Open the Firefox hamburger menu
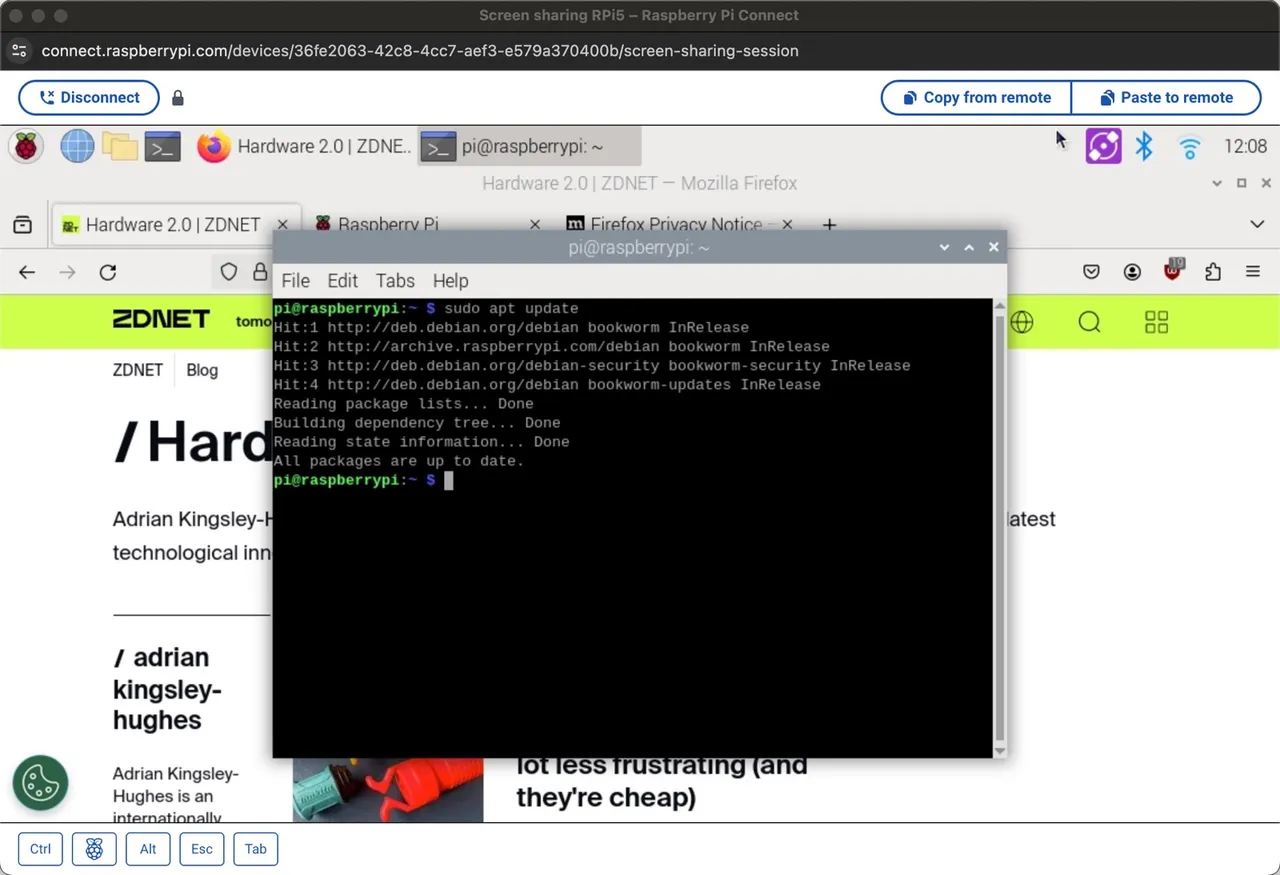Screen dimensions: 1280x875 (1253, 272)
